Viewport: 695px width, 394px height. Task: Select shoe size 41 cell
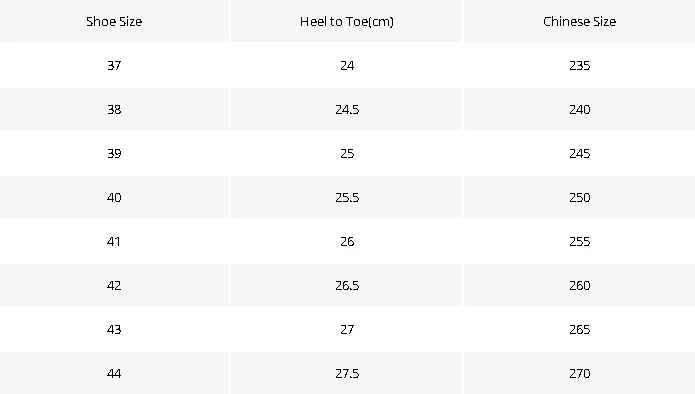point(113,242)
